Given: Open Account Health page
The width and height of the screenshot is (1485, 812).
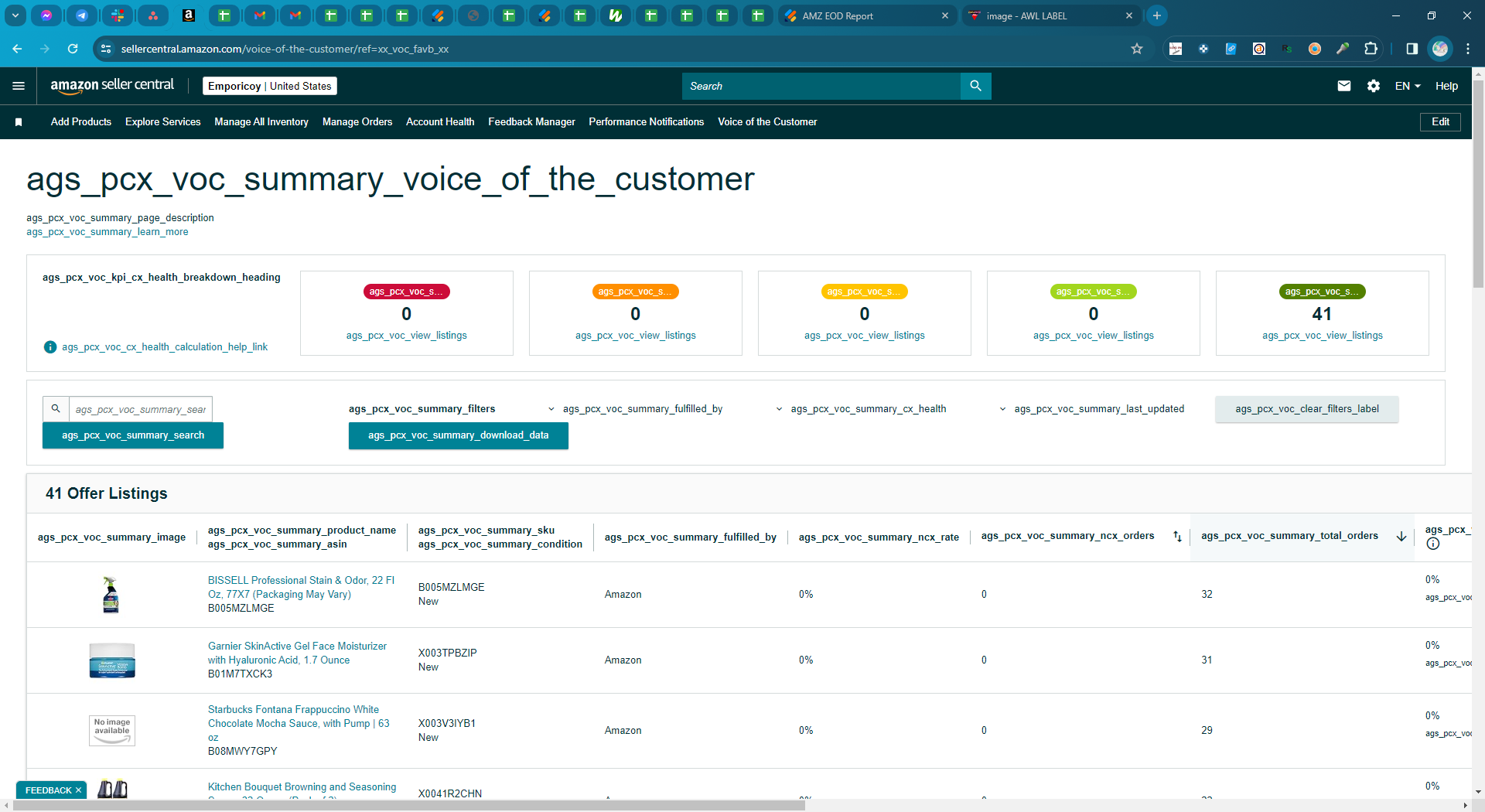Looking at the screenshot, I should pos(440,121).
